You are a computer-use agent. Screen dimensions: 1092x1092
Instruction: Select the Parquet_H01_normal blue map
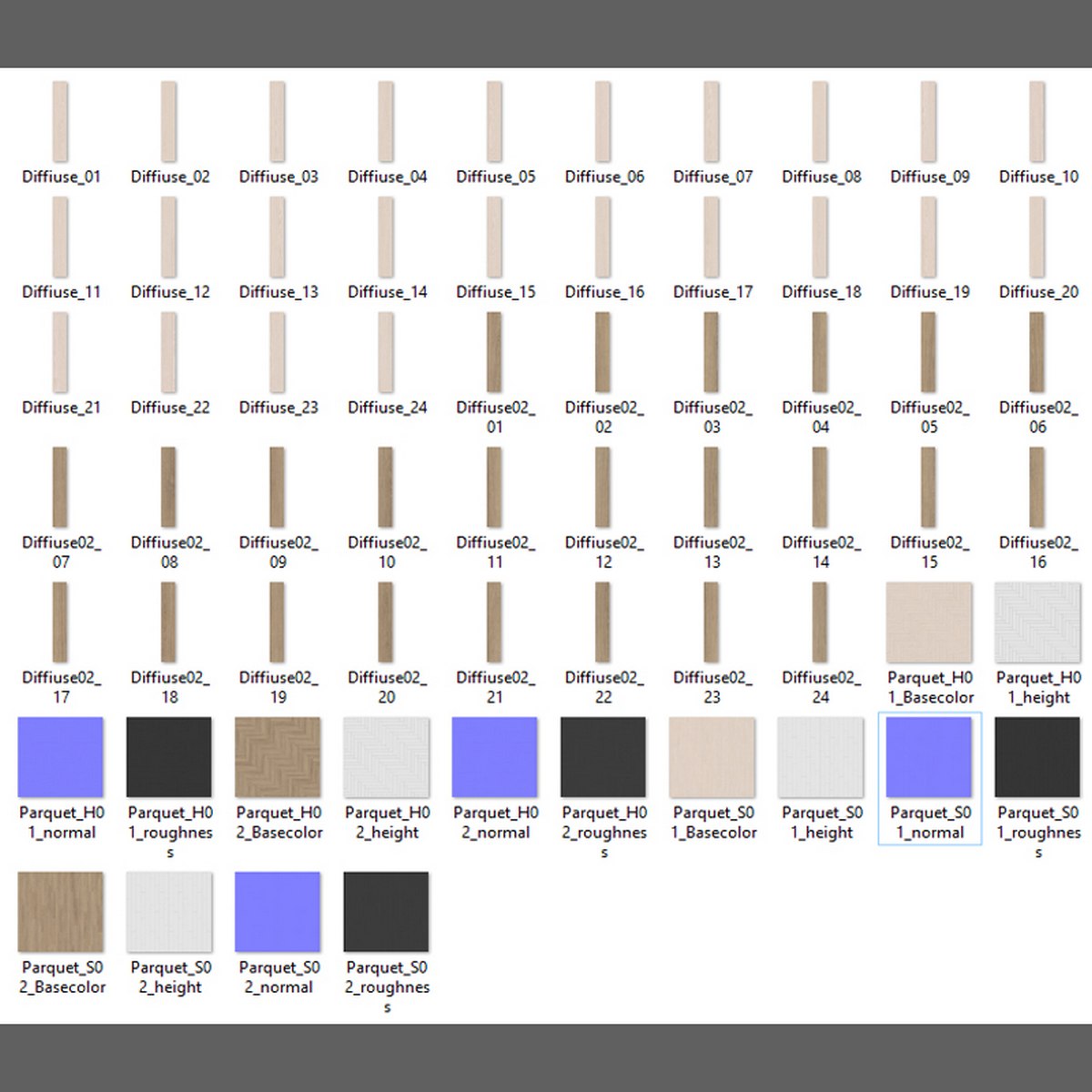pyautogui.click(x=60, y=757)
